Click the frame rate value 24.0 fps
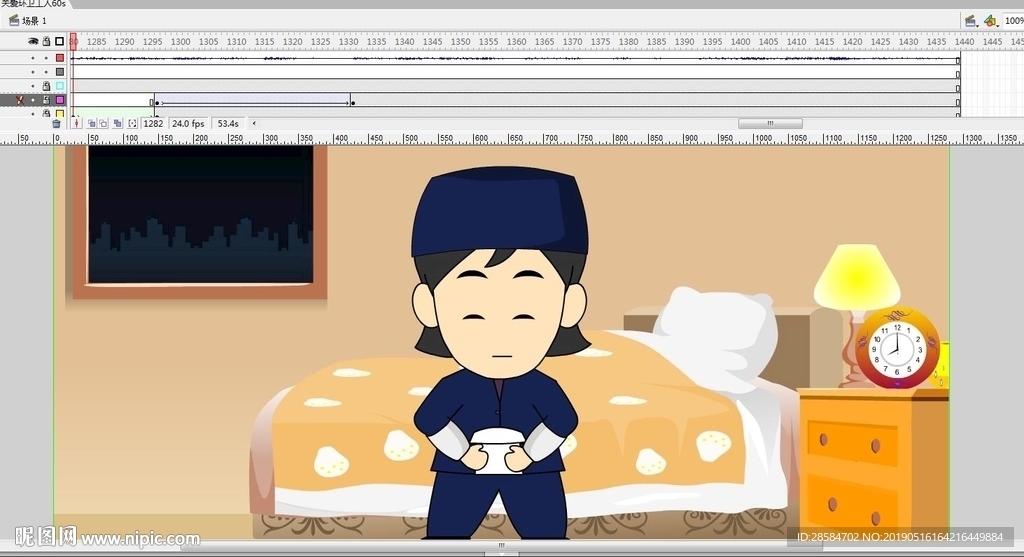 pos(188,123)
